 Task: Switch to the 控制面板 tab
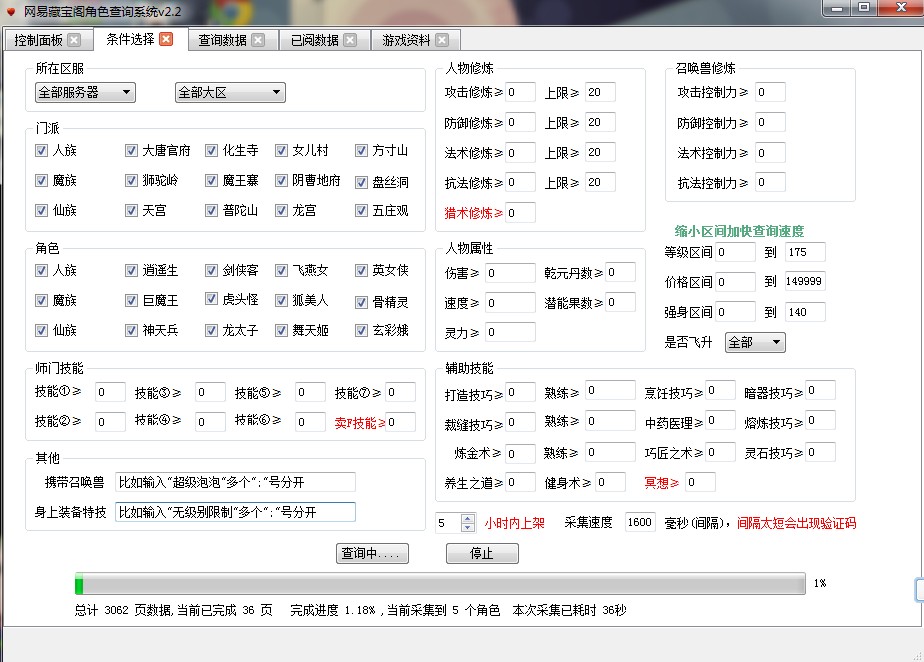[x=38, y=40]
